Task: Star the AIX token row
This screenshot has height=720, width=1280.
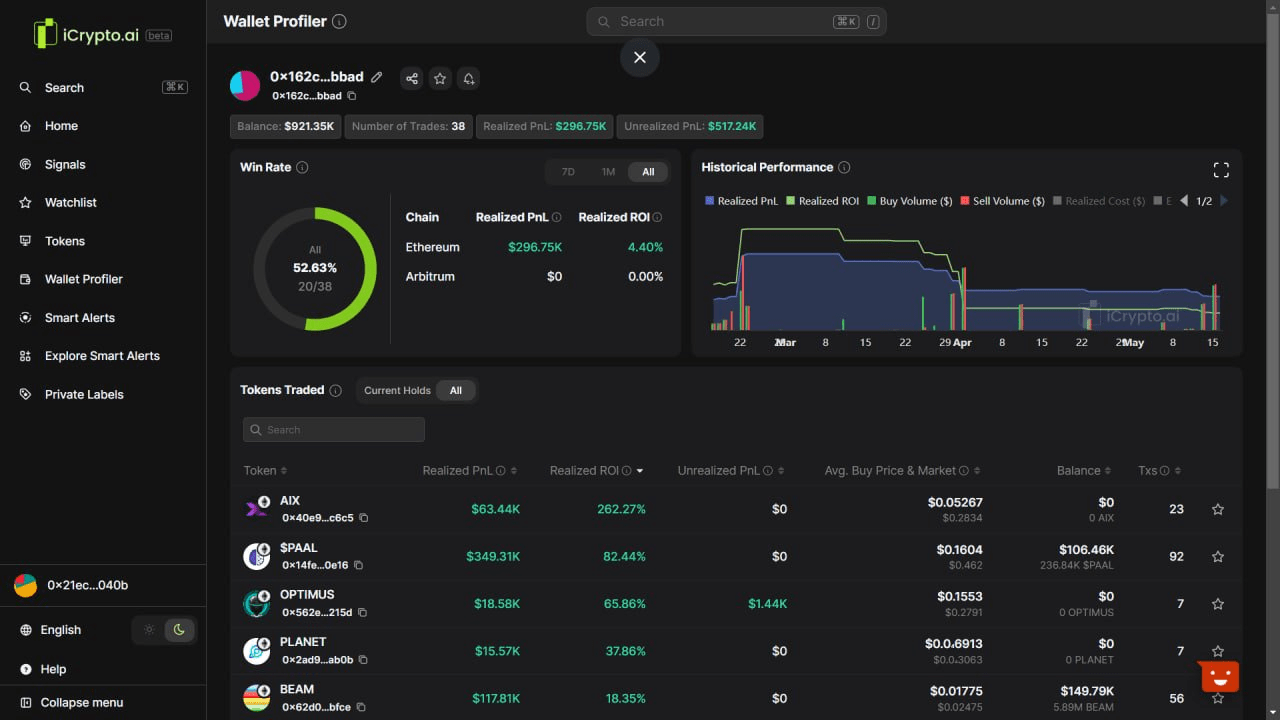Action: [1217, 509]
